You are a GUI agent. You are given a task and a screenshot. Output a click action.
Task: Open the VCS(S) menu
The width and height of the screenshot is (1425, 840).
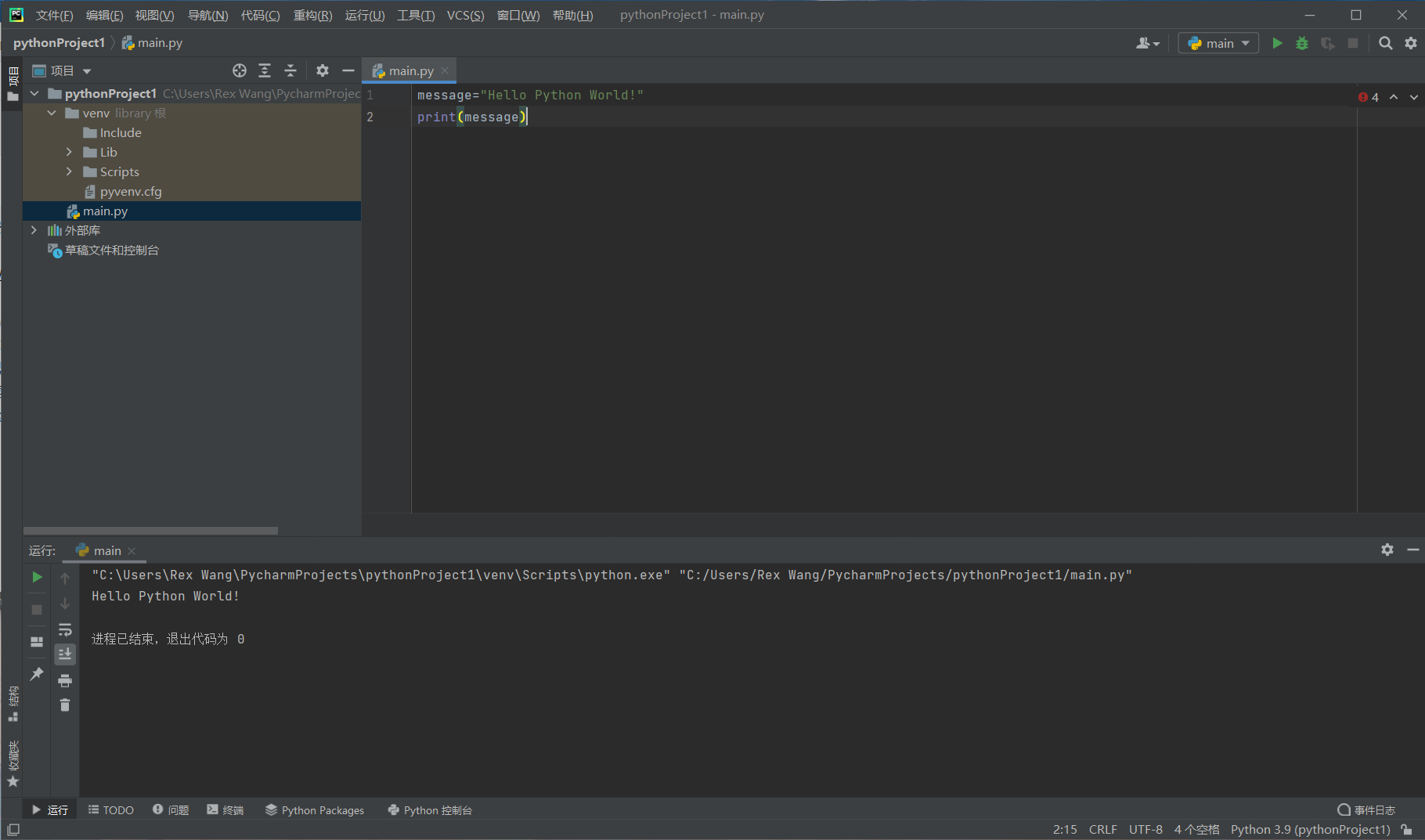[465, 15]
